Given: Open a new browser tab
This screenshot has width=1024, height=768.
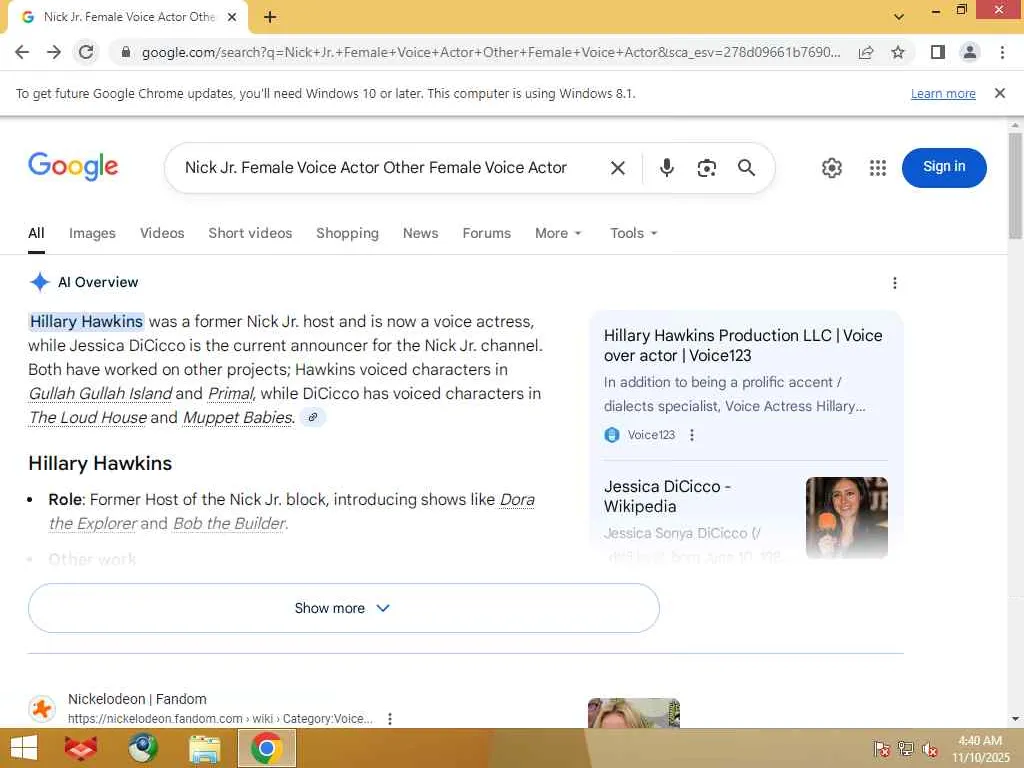Looking at the screenshot, I should (x=270, y=17).
